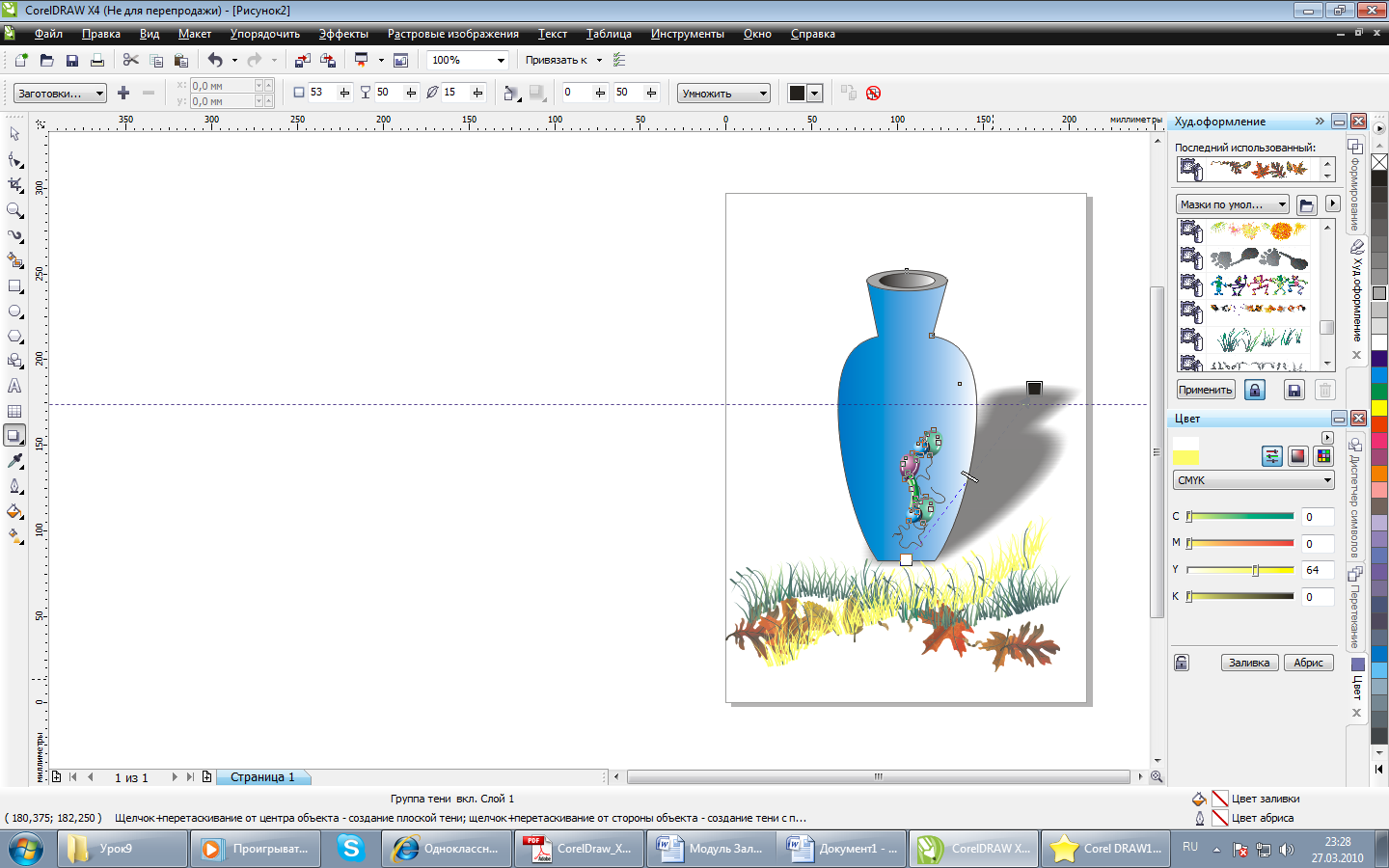Open Skype from the taskbar
The image size is (1389, 868).
(350, 849)
